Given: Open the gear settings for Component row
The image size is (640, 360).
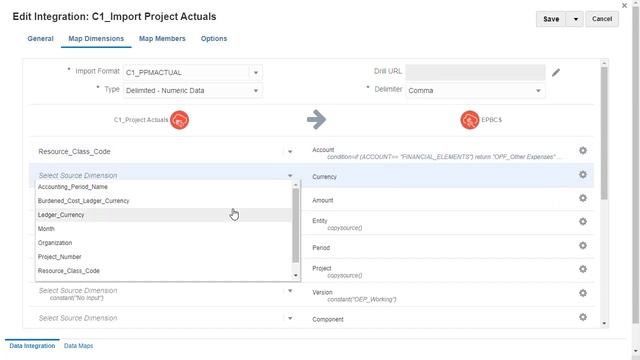Looking at the screenshot, I should pos(583,317).
